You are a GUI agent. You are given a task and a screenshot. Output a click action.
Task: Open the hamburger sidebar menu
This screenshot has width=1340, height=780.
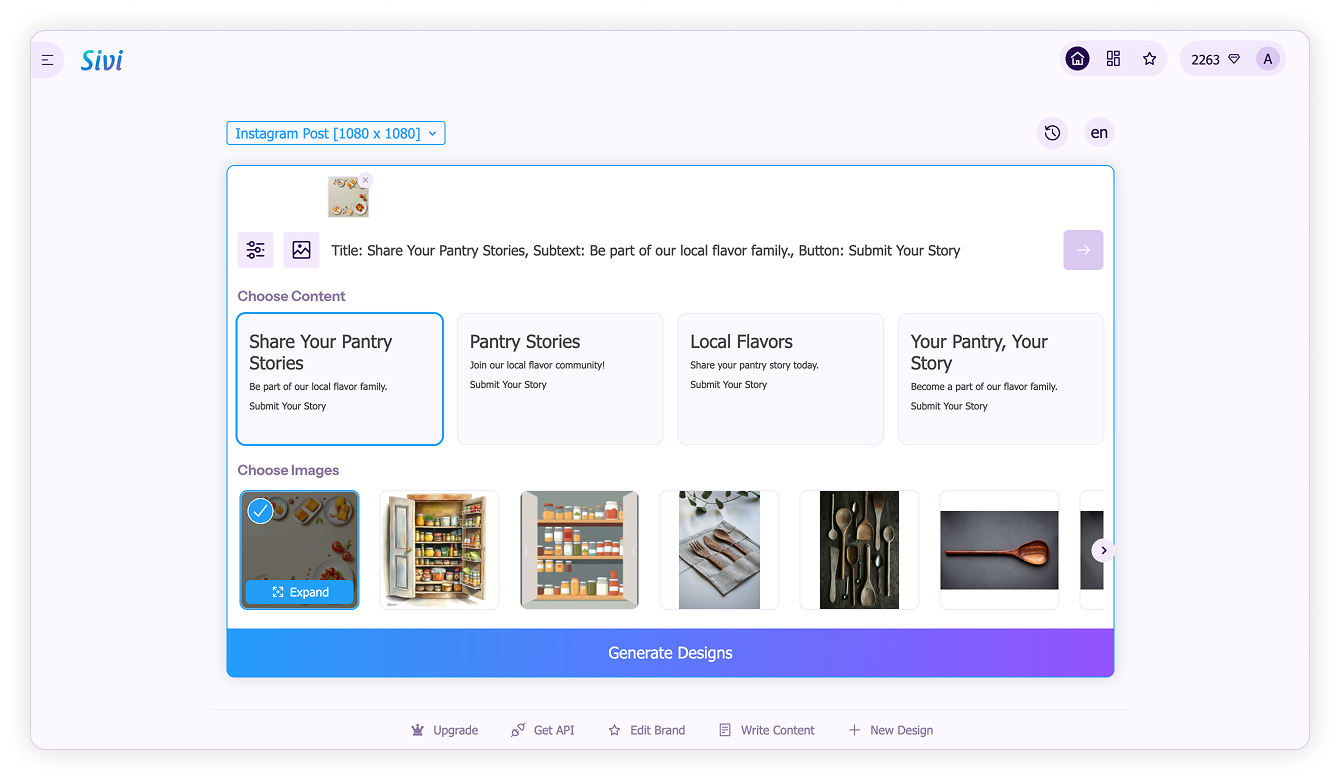pyautogui.click(x=47, y=60)
